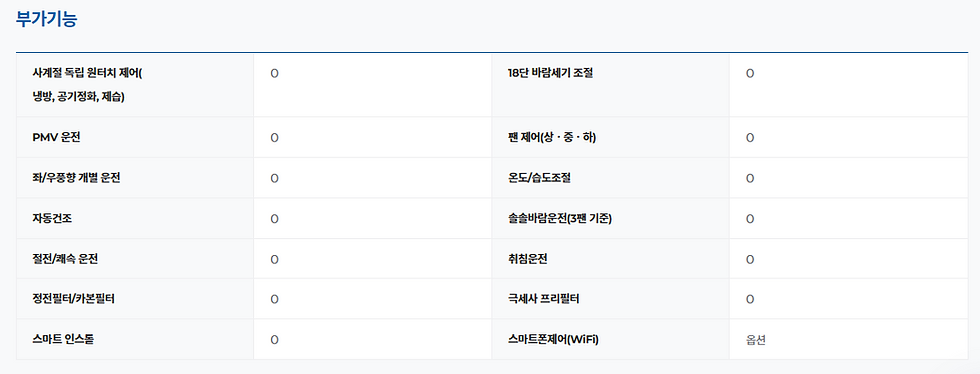This screenshot has width=980, height=374.
Task: Select the O value for 극세사 프리필터
Action: 750,300
